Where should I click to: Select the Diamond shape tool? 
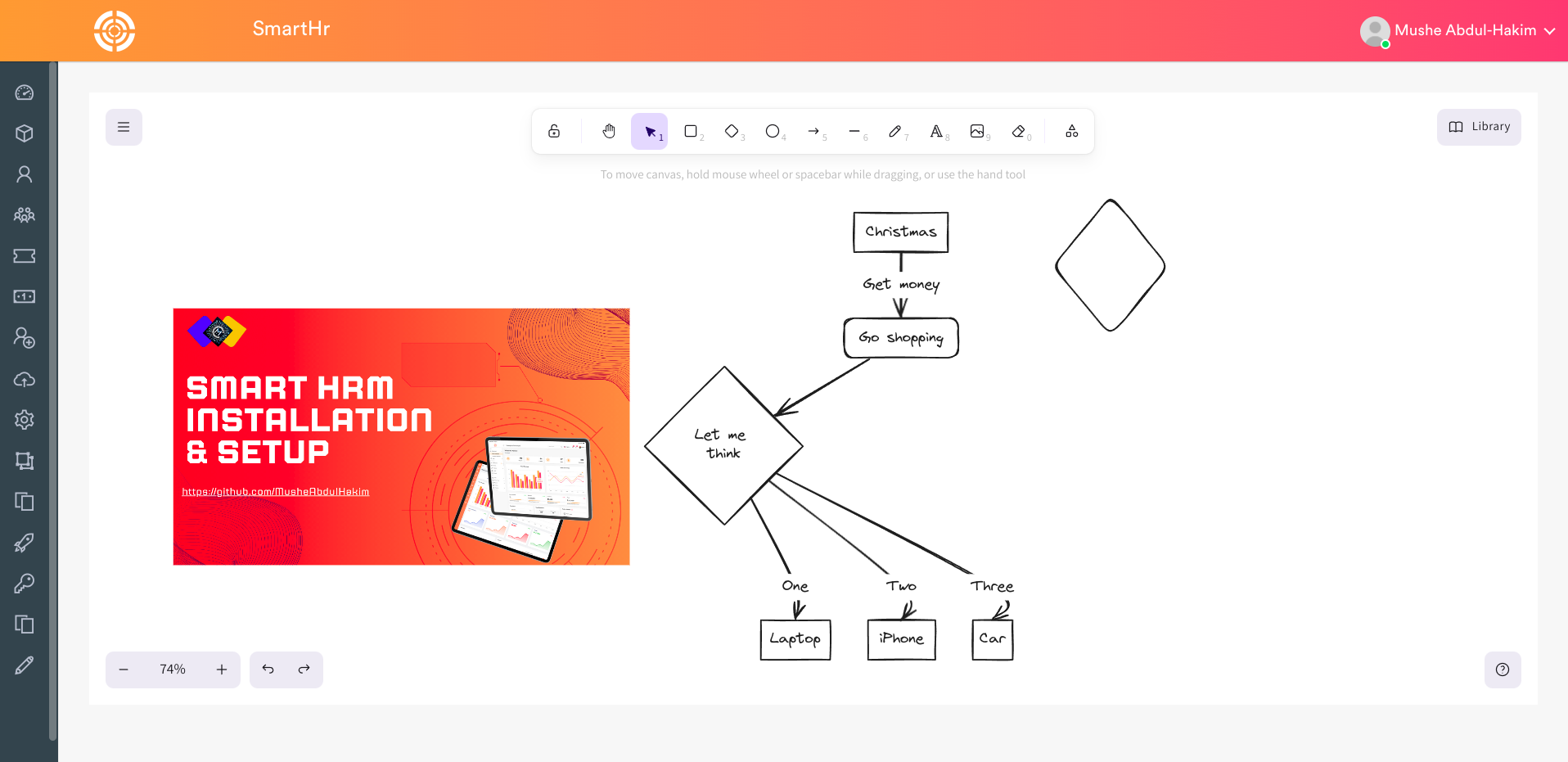coord(732,131)
